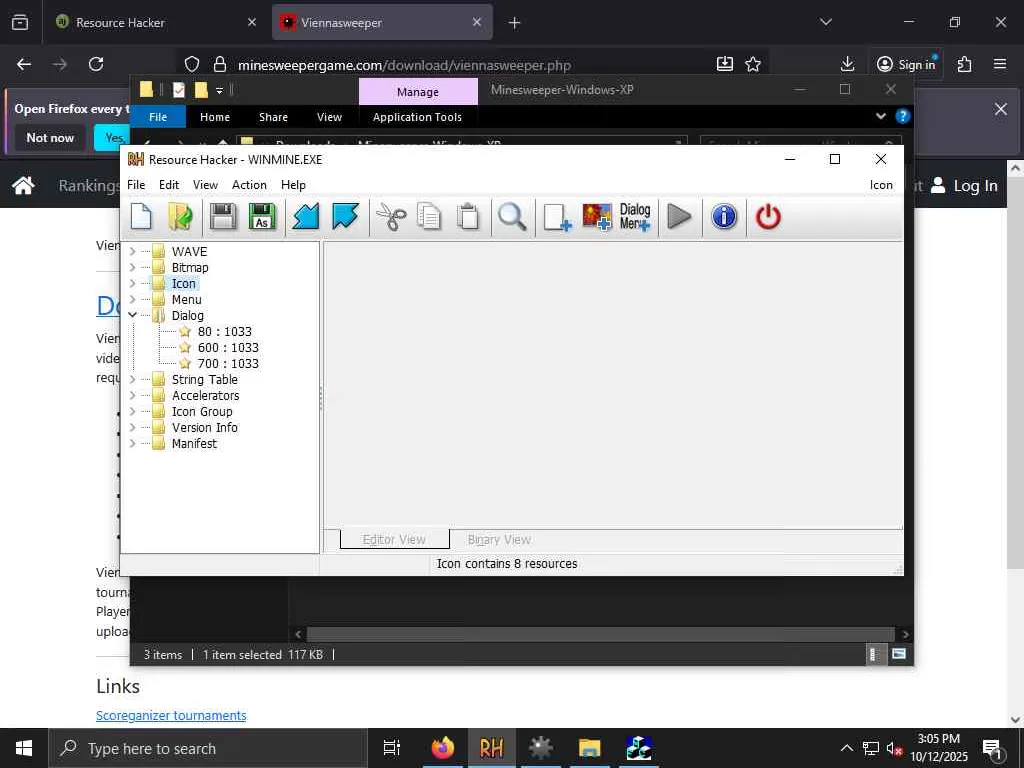Click the Save As green floppy icon
Screen dimensions: 1024x768
(x=262, y=217)
